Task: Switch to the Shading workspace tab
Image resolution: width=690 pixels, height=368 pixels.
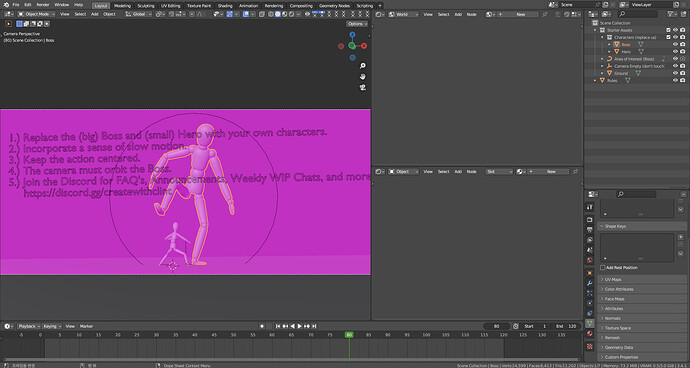Action: tap(225, 6)
